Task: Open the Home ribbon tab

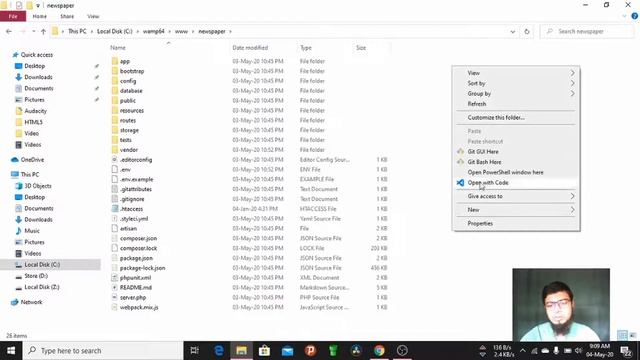Action: [x=40, y=16]
